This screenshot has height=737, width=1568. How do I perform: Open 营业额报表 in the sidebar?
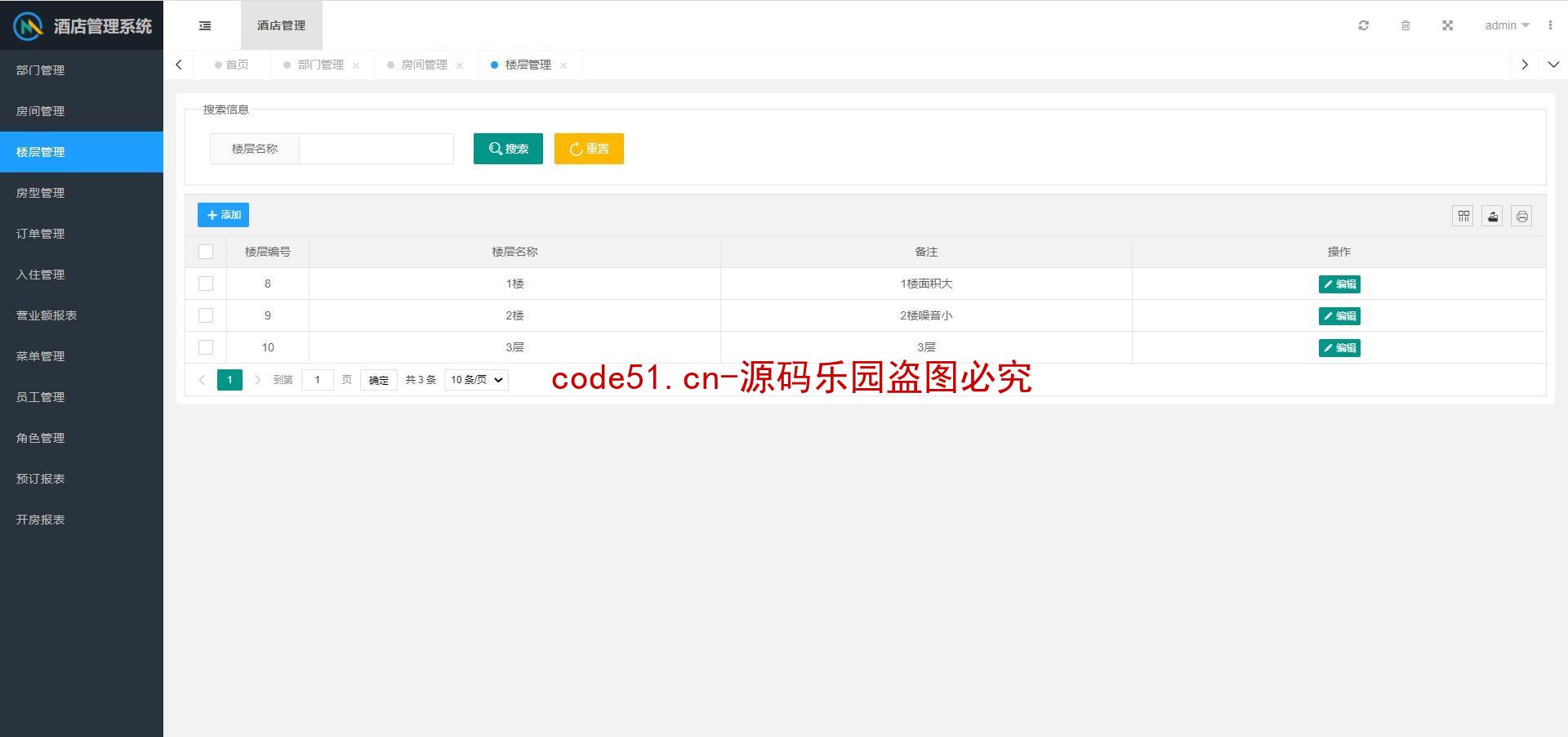tap(82, 315)
